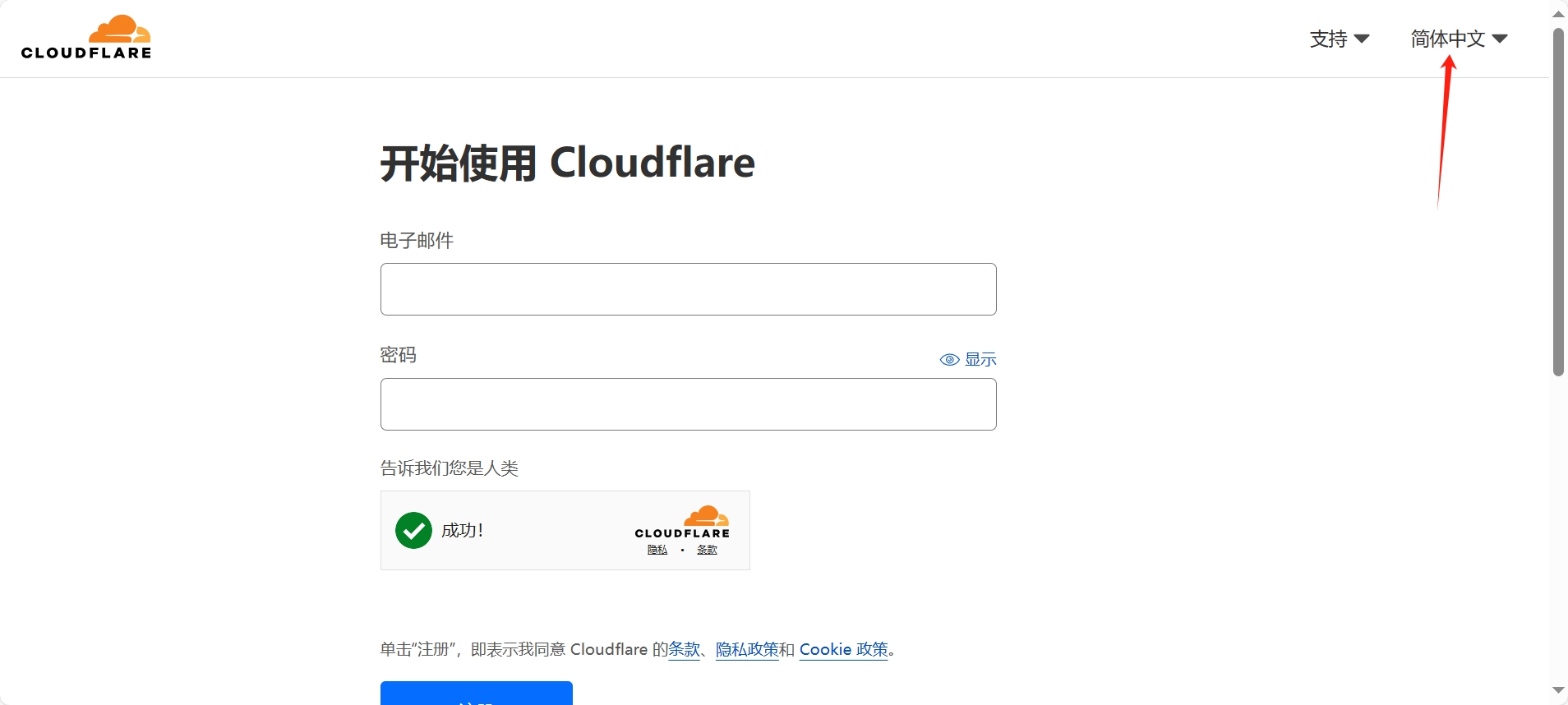Open the 条款 link in the agreement text

click(x=685, y=649)
